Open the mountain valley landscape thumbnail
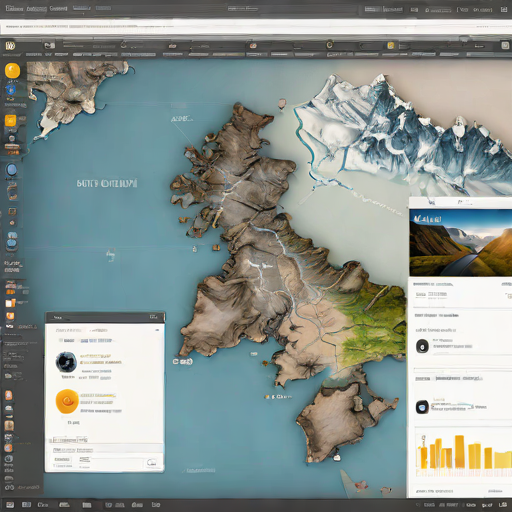This screenshot has width=512, height=512. pos(460,242)
